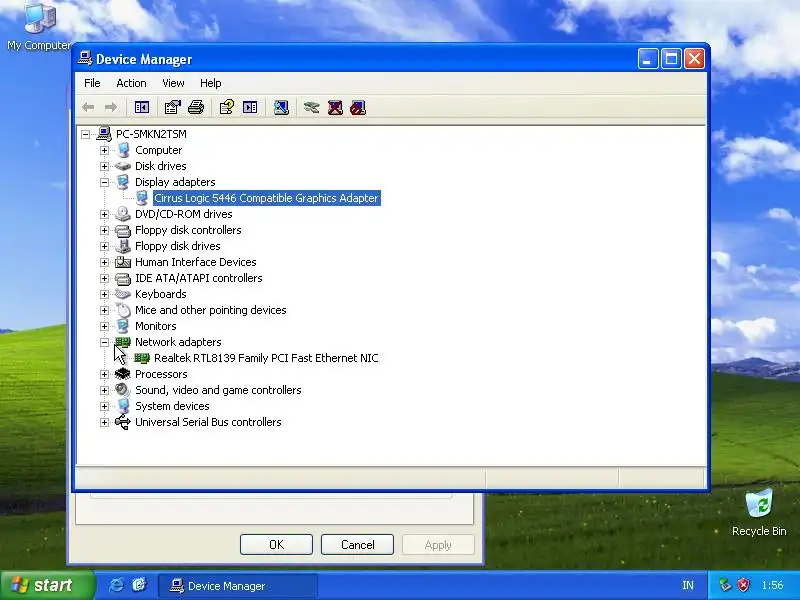Click the toolbar pane icon right of Help

[x=250, y=107]
